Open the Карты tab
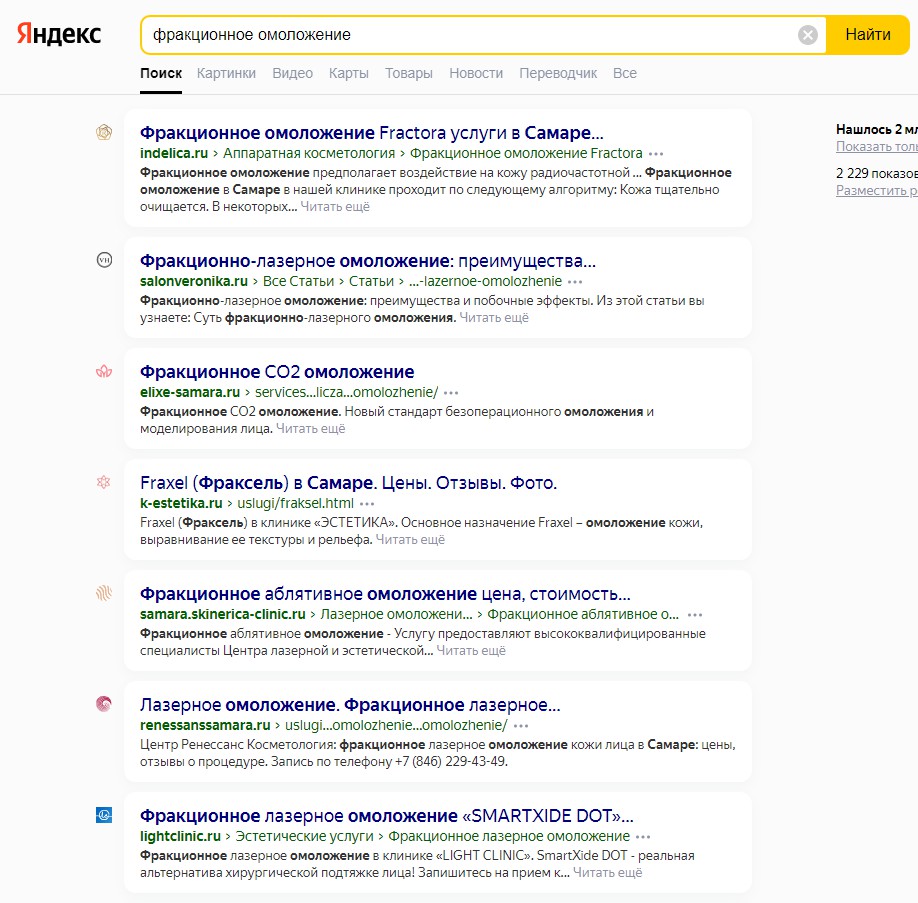The width and height of the screenshot is (918, 903). (x=348, y=73)
